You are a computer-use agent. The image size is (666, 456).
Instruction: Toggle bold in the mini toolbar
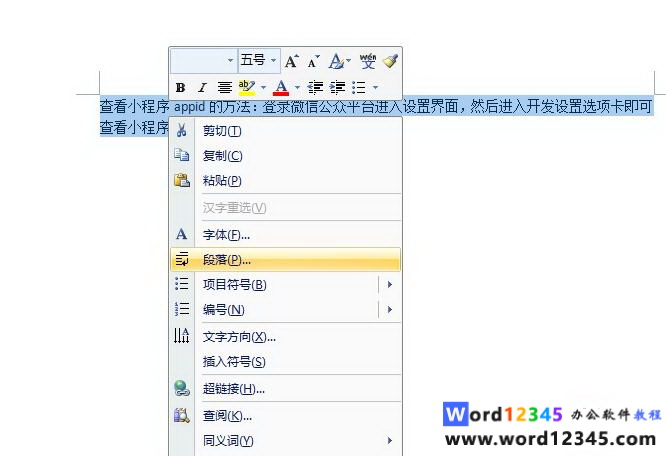coord(181,88)
